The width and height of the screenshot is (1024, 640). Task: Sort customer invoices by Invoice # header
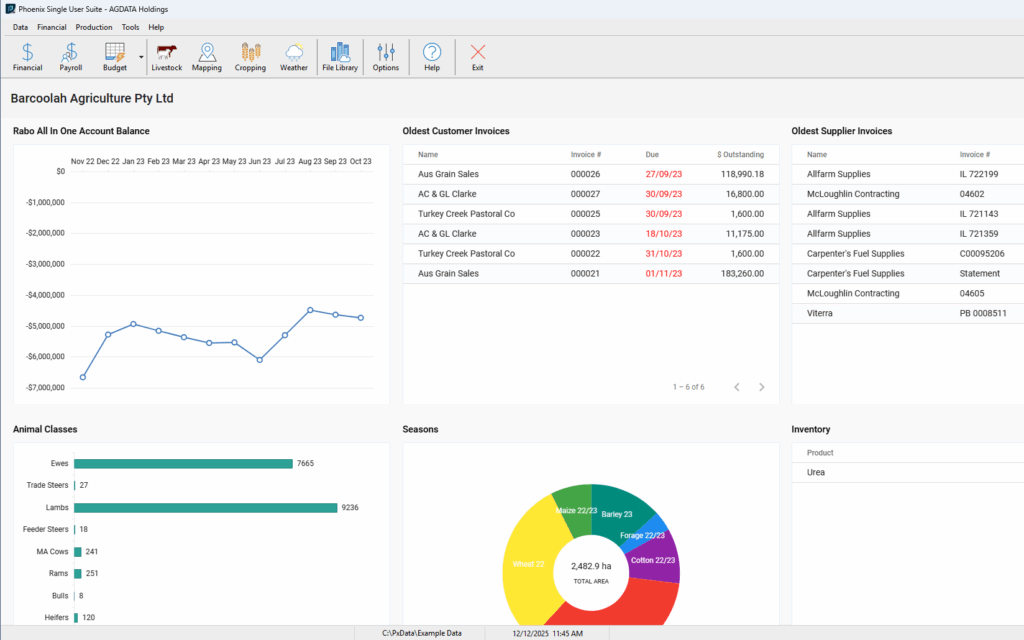(x=586, y=155)
